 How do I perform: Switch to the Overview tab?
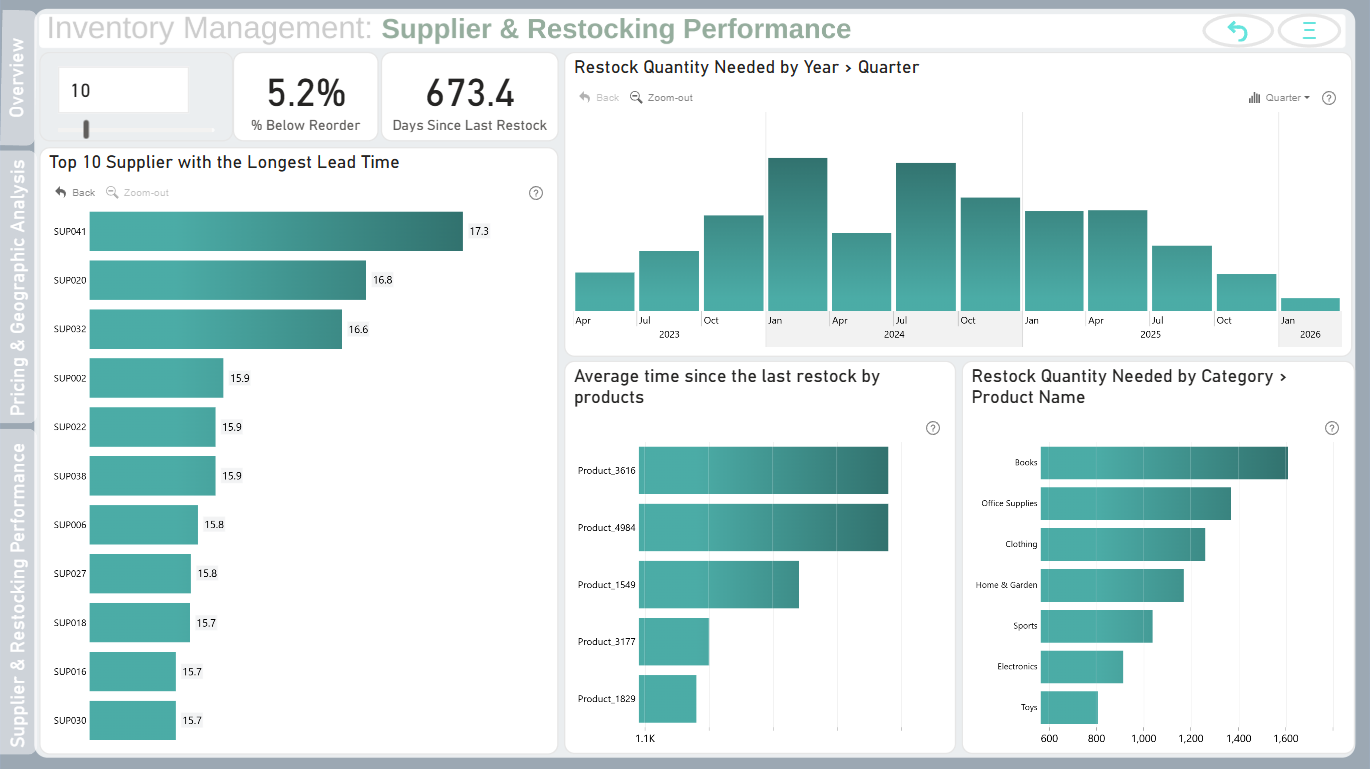click(18, 78)
